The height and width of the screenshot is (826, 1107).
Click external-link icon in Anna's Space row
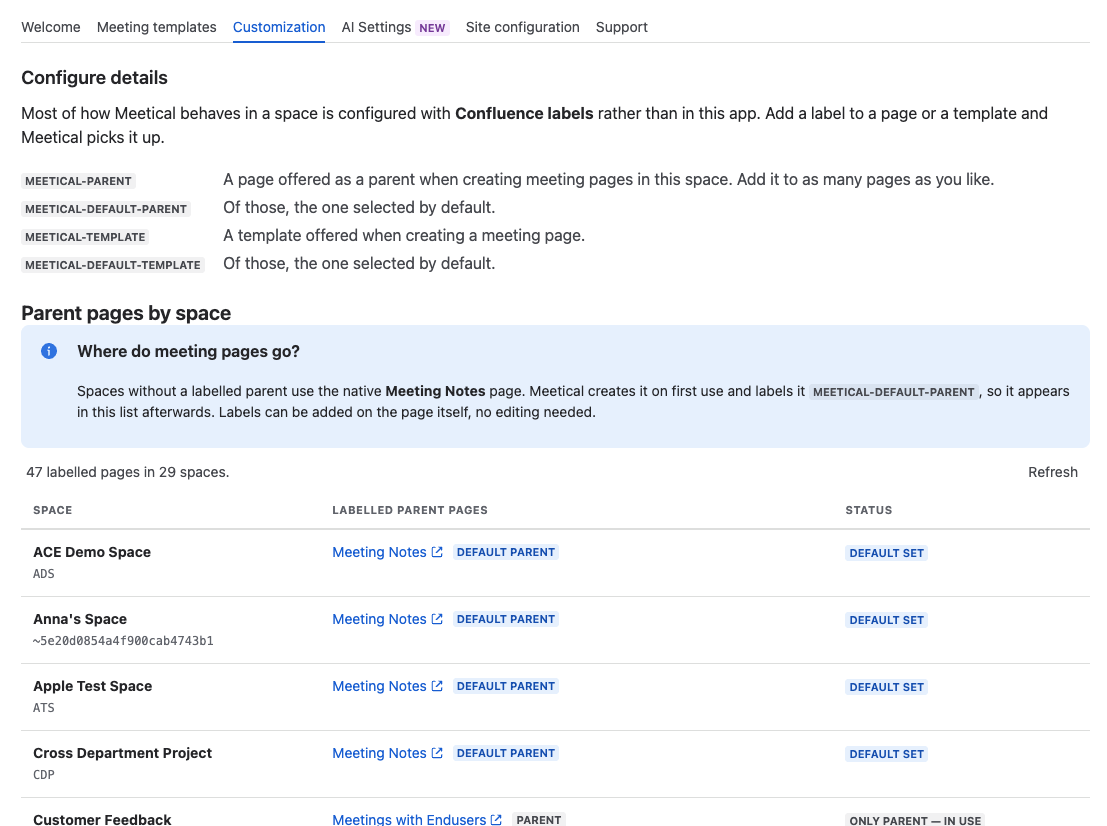coord(437,619)
